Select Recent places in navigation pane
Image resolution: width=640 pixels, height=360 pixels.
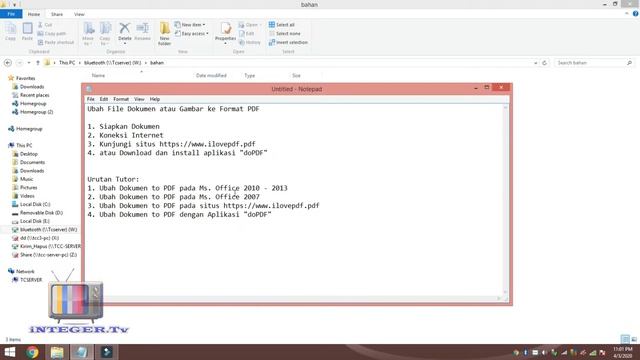point(34,95)
